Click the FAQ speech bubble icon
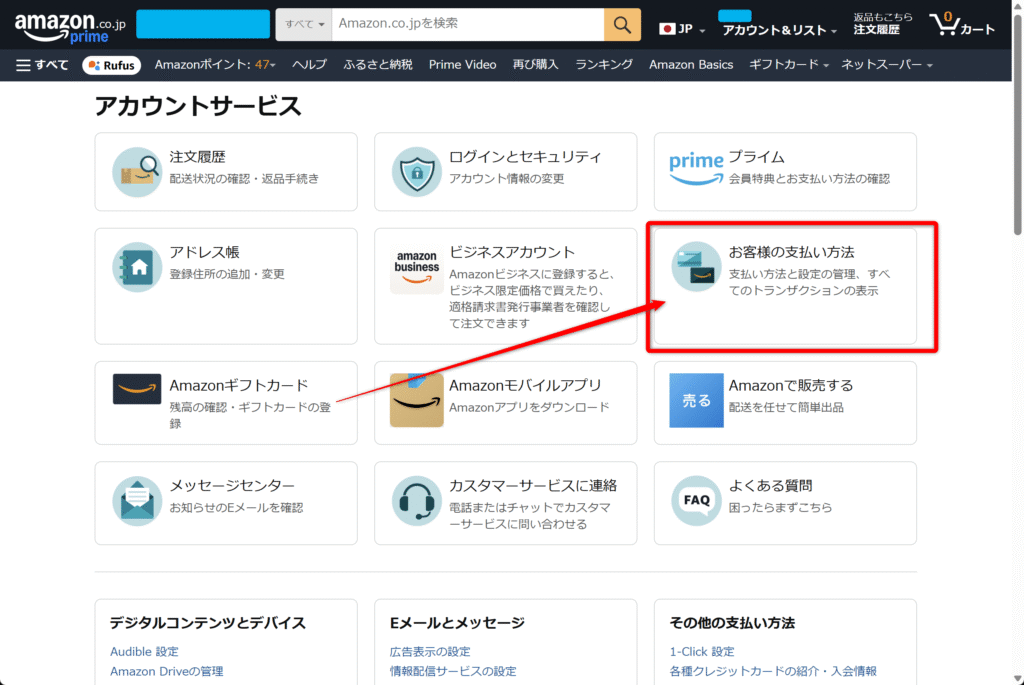 pyautogui.click(x=696, y=501)
